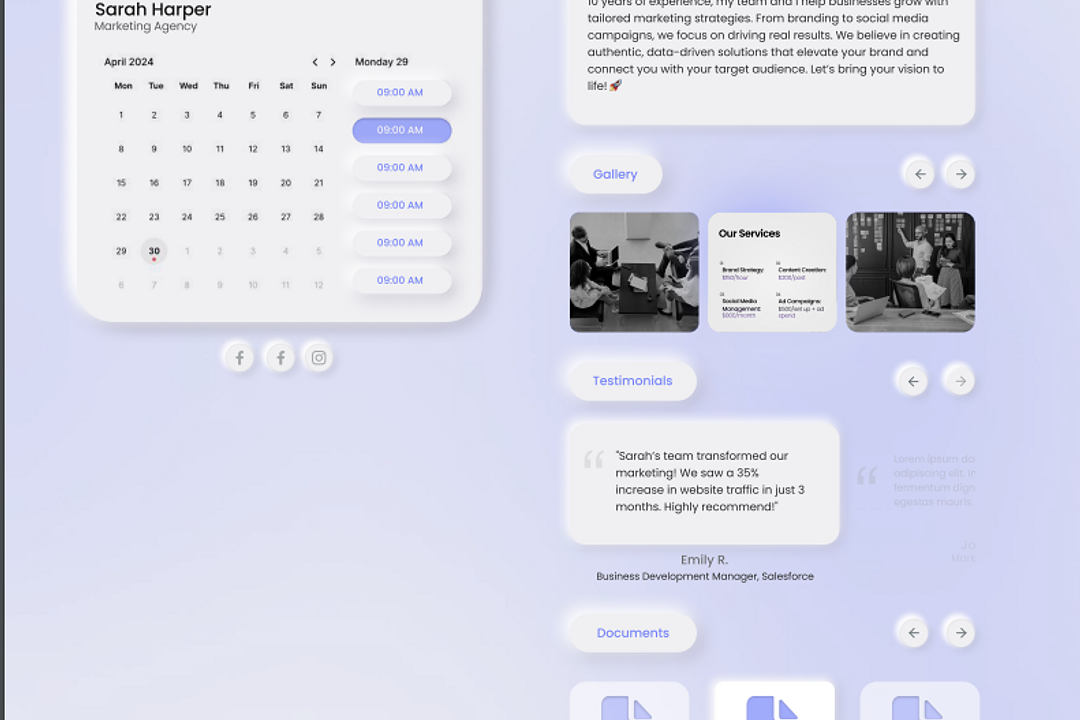Open the Instagram social profile icon
Image resolution: width=1080 pixels, height=720 pixels.
[x=319, y=358]
